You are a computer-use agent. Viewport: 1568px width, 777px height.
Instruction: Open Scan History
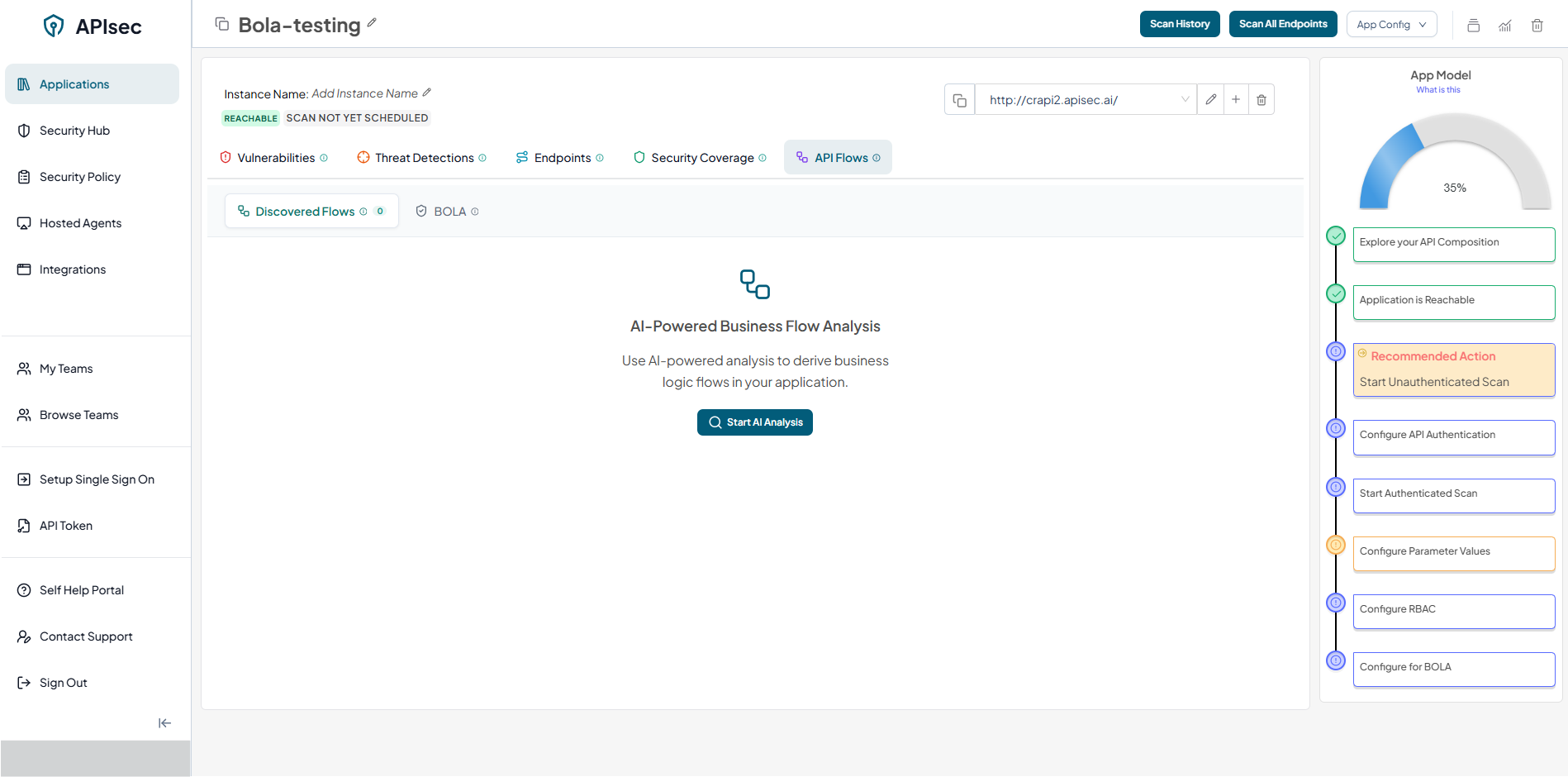coord(1179,24)
